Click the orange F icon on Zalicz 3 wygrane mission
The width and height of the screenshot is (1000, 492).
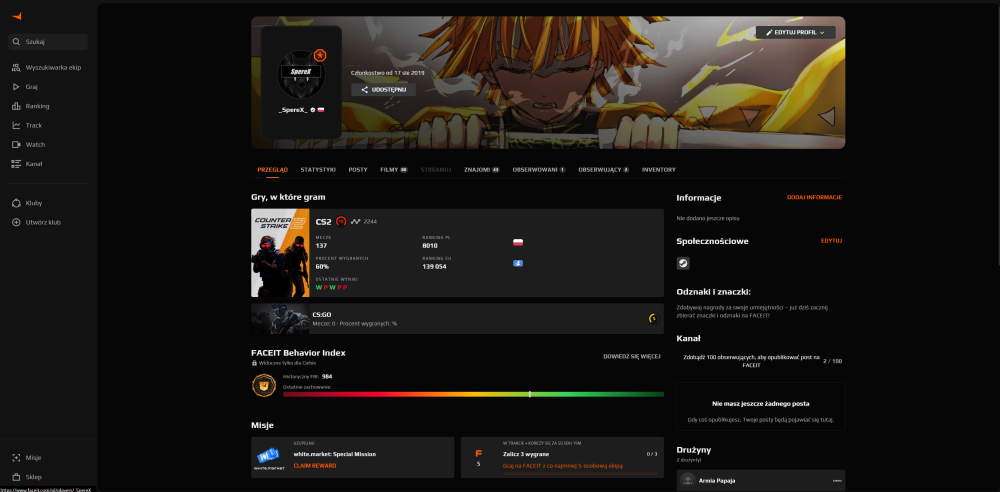coord(478,454)
